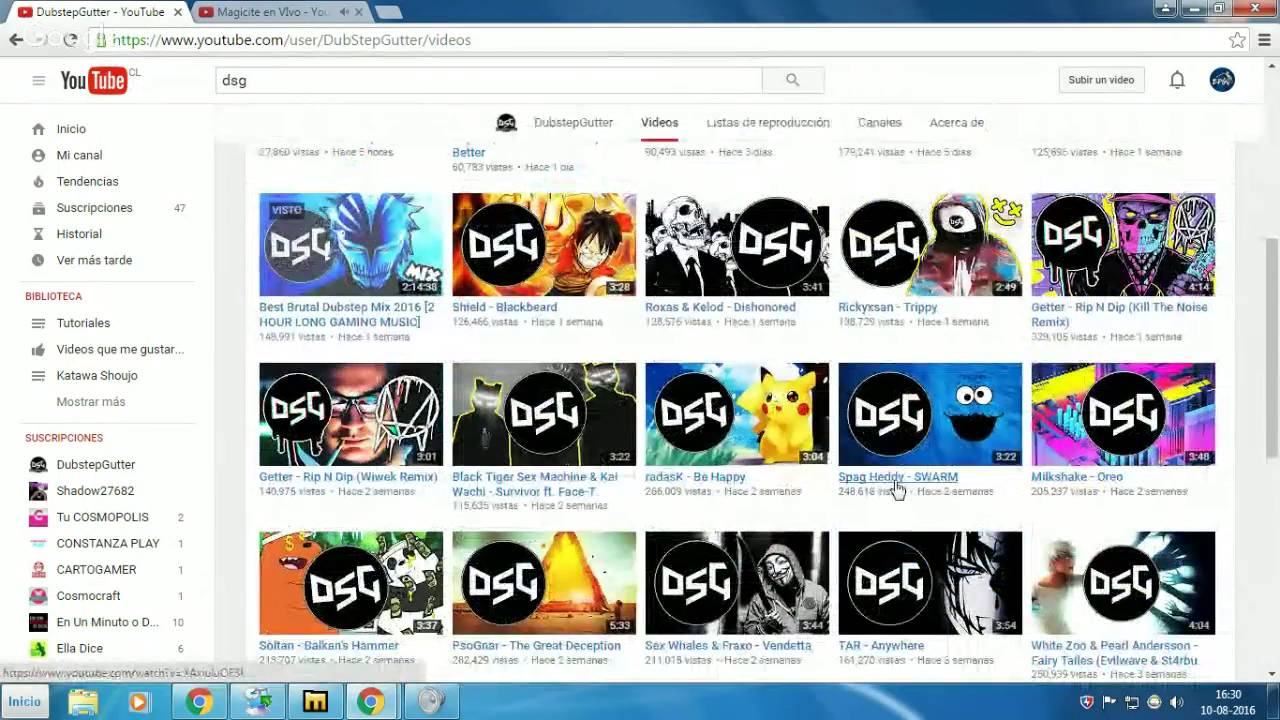
Task: Open the Chrome menu icon
Action: click(x=1265, y=40)
